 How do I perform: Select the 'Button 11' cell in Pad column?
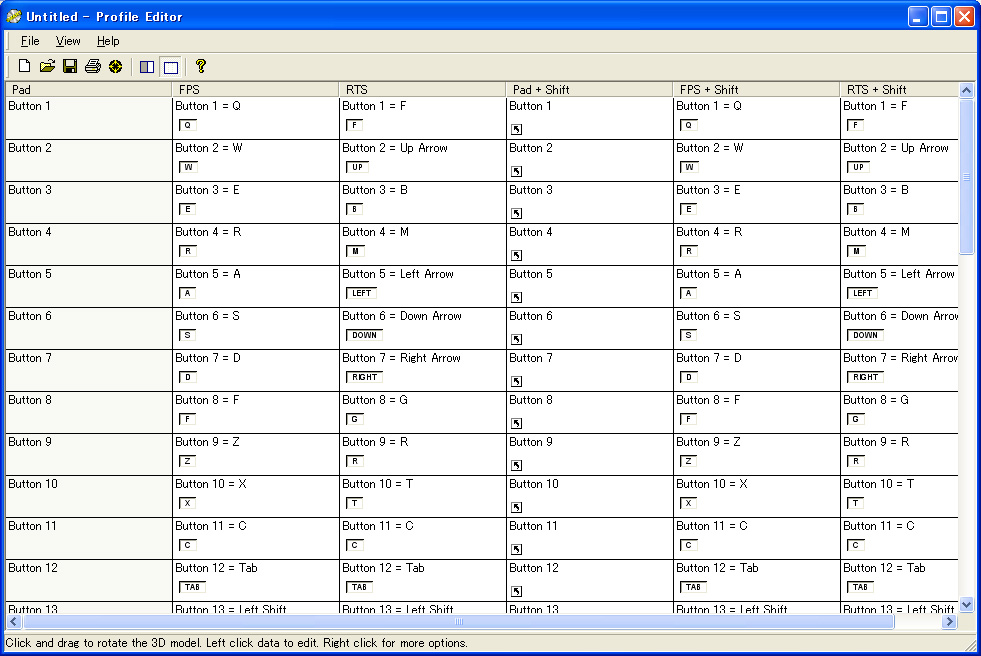(88, 538)
